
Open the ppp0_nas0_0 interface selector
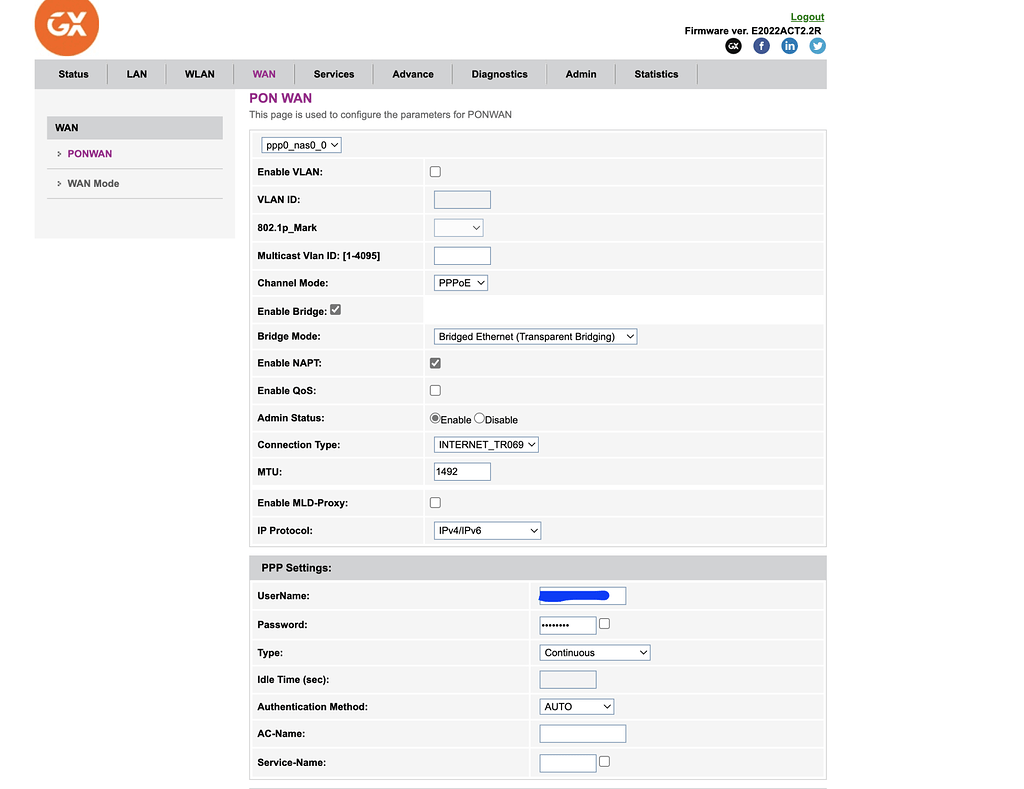(300, 144)
